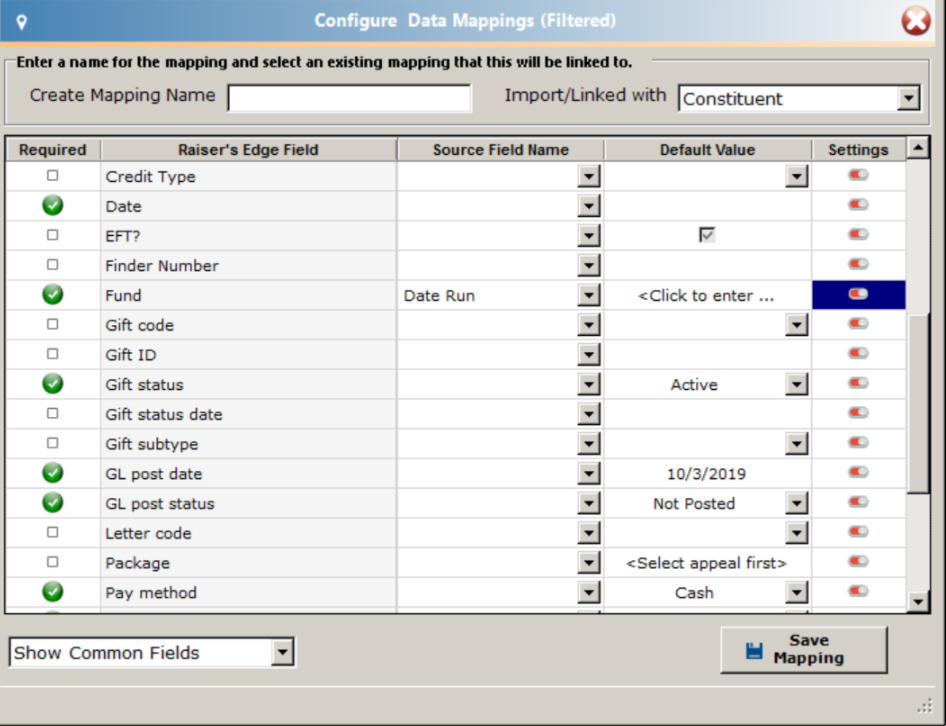
Task: Toggle the settings switch for Package
Action: pyautogui.click(x=859, y=561)
